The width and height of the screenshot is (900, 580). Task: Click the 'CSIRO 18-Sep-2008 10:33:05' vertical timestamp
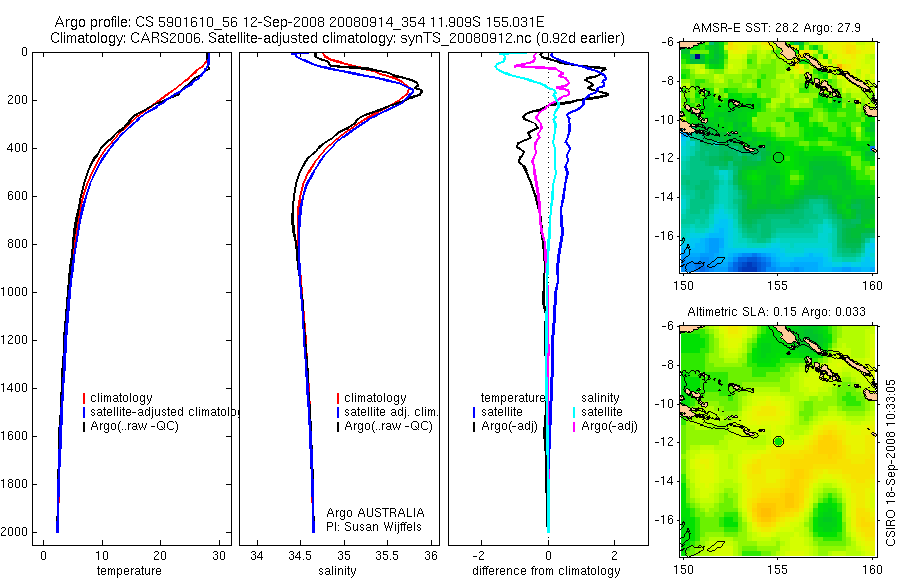890,462
